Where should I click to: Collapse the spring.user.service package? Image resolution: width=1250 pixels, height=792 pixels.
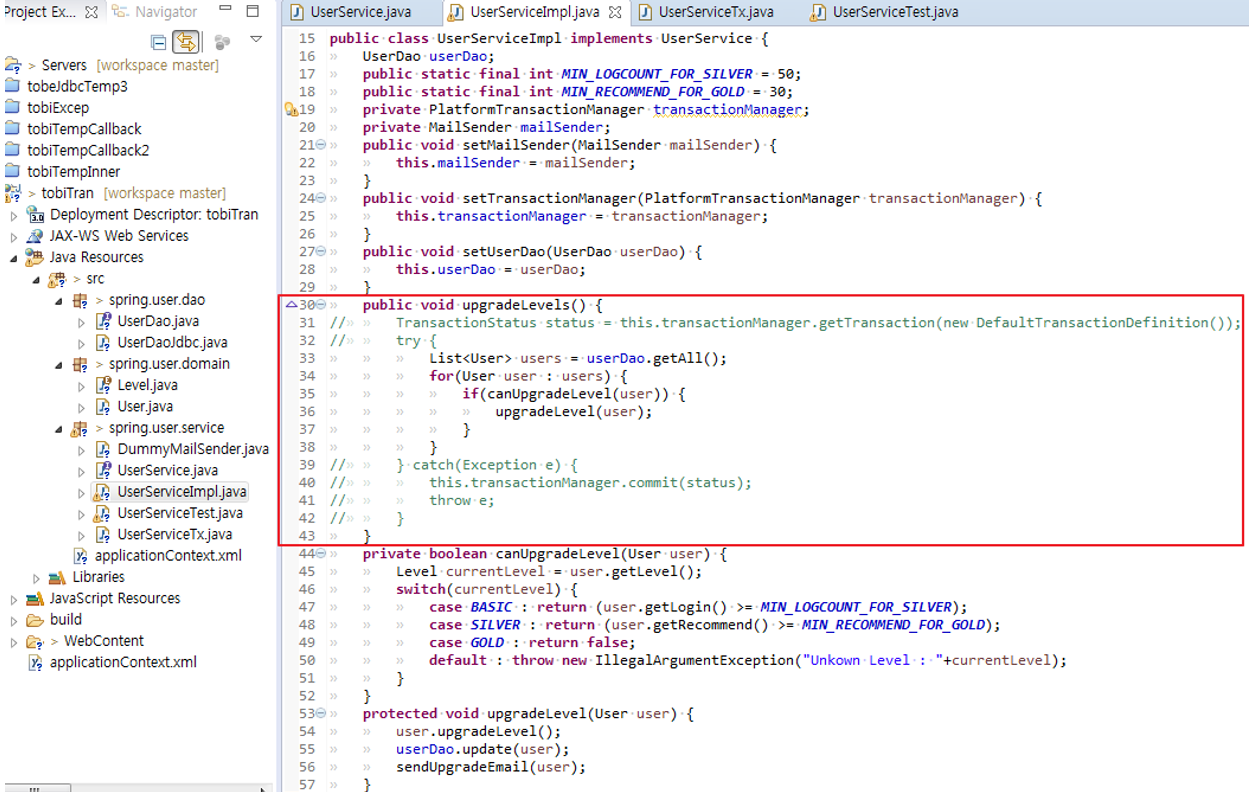point(59,429)
